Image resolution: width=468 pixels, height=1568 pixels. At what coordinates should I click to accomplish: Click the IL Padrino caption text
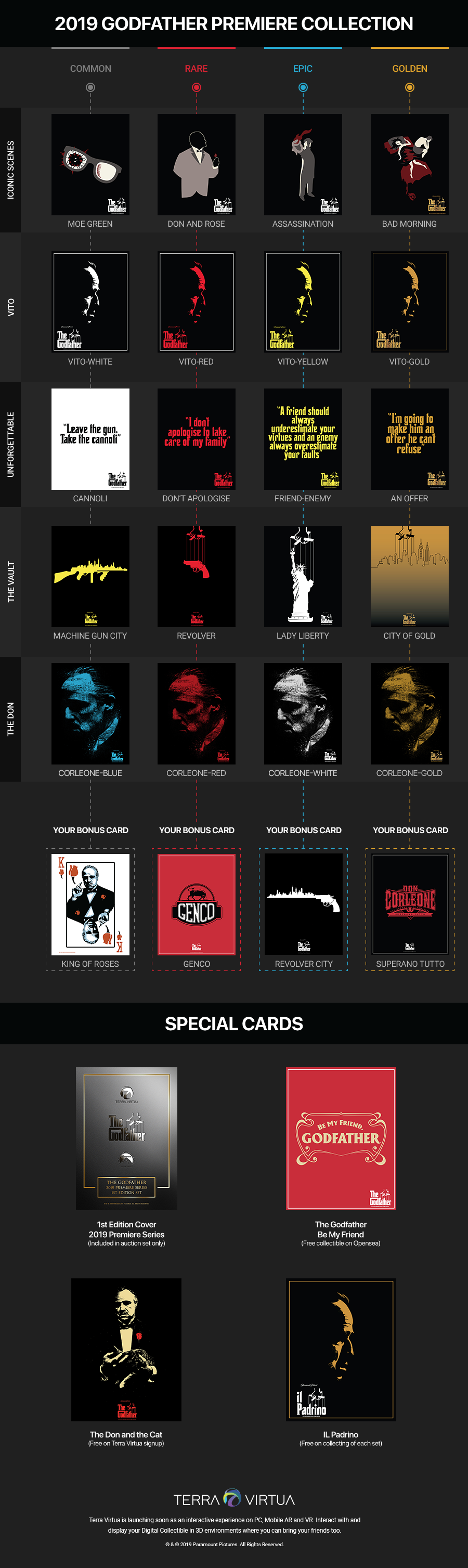[341, 1435]
